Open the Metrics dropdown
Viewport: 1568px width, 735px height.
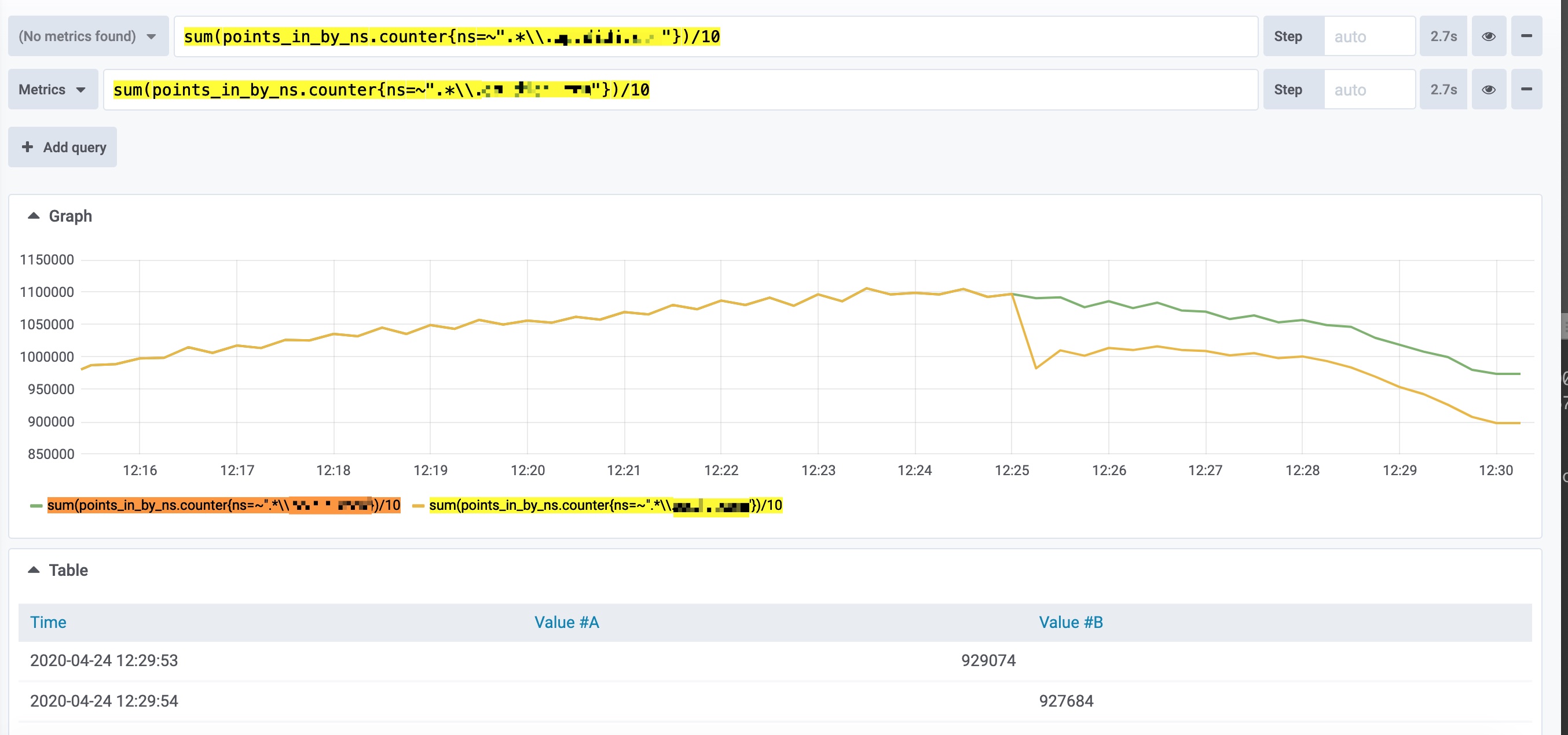[52, 89]
